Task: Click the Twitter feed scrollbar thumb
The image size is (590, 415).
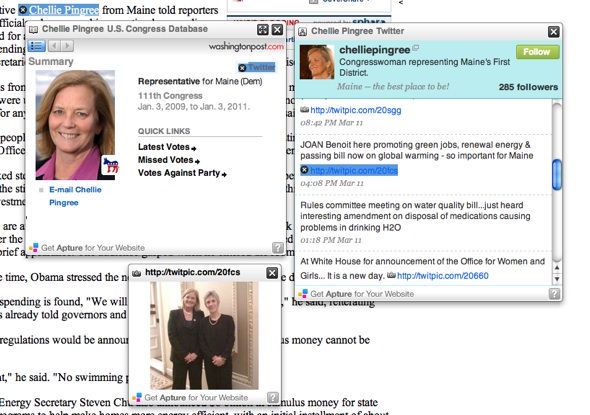Action: click(x=557, y=175)
